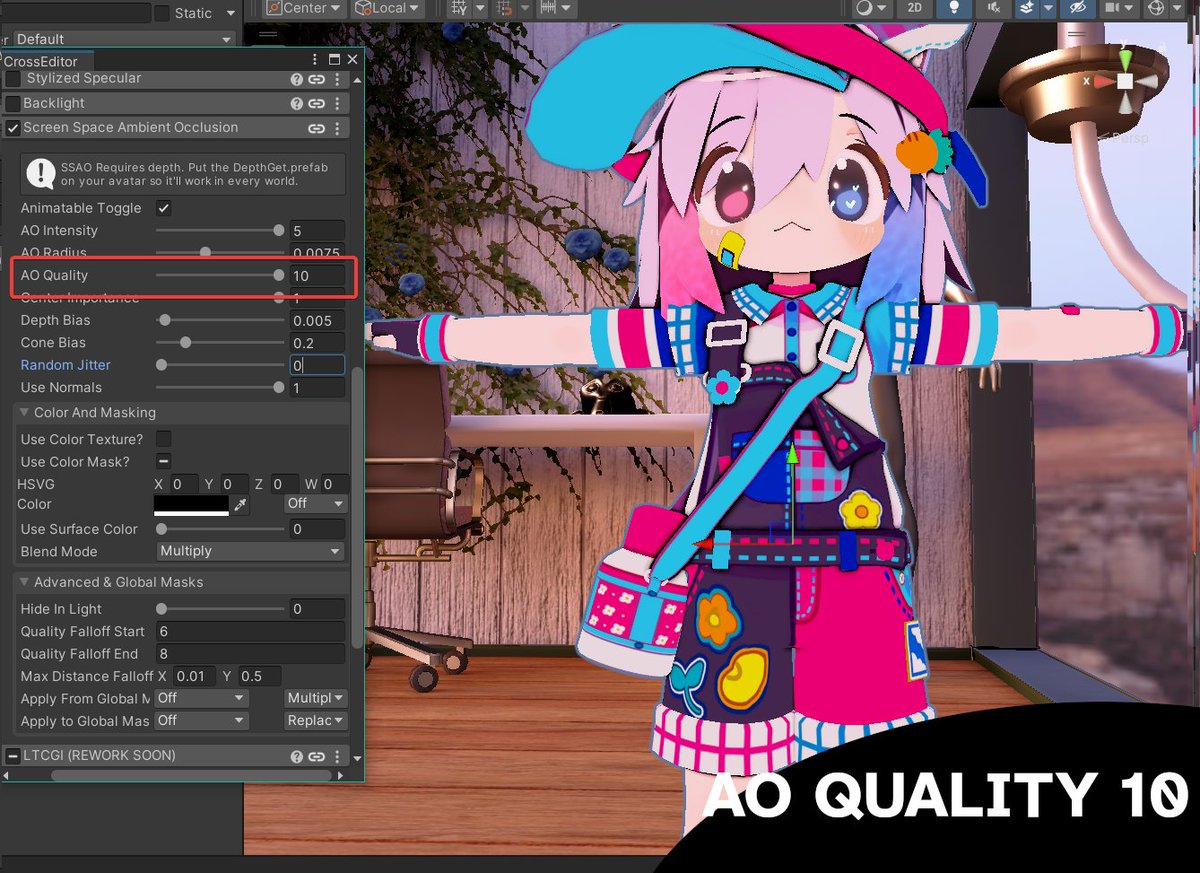Adjust the Cone Bias slider handle

186,343
